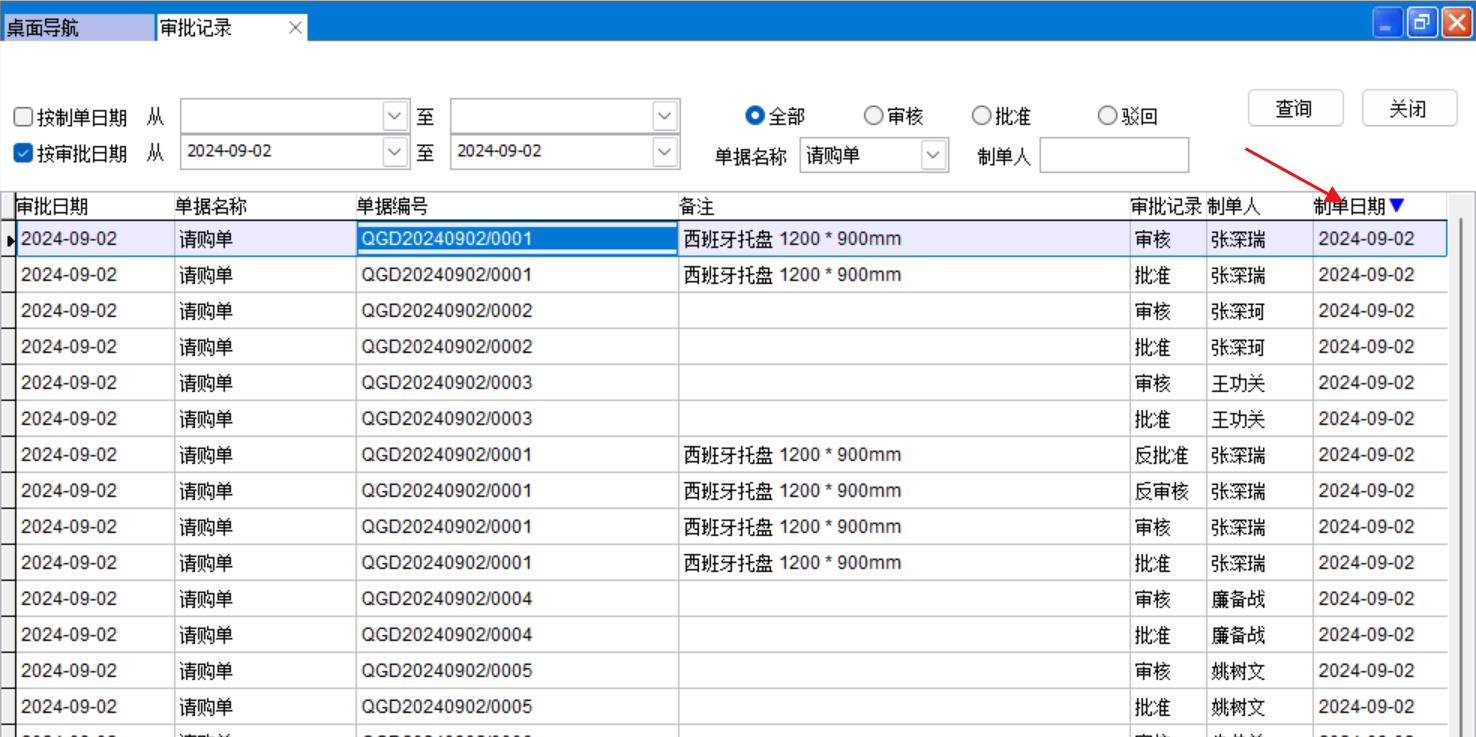Select the 审核 radio button
1476x737 pixels.
point(873,116)
